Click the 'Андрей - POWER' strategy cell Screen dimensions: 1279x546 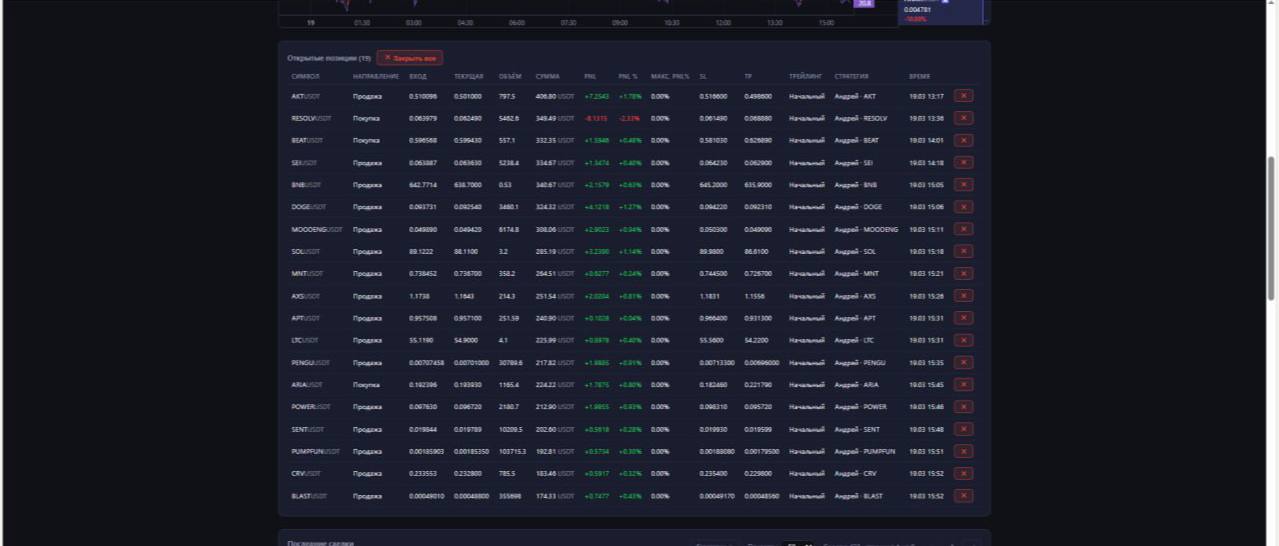click(x=861, y=406)
